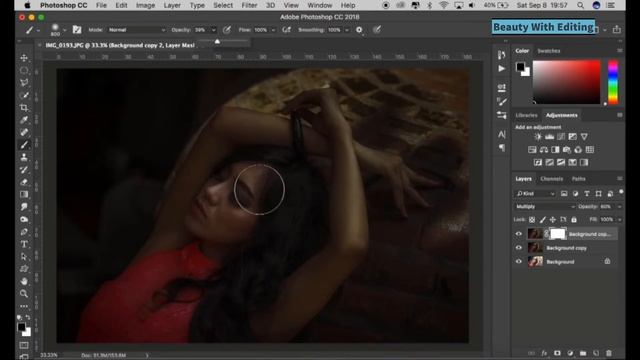Hide the Background layer
Image resolution: width=640 pixels, height=360 pixels.
click(519, 262)
